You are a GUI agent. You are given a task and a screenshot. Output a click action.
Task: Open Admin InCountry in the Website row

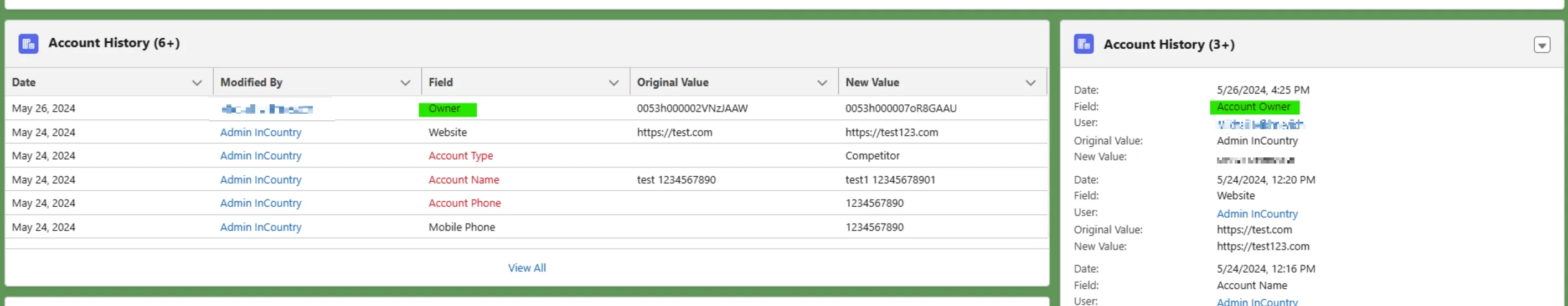coord(261,132)
